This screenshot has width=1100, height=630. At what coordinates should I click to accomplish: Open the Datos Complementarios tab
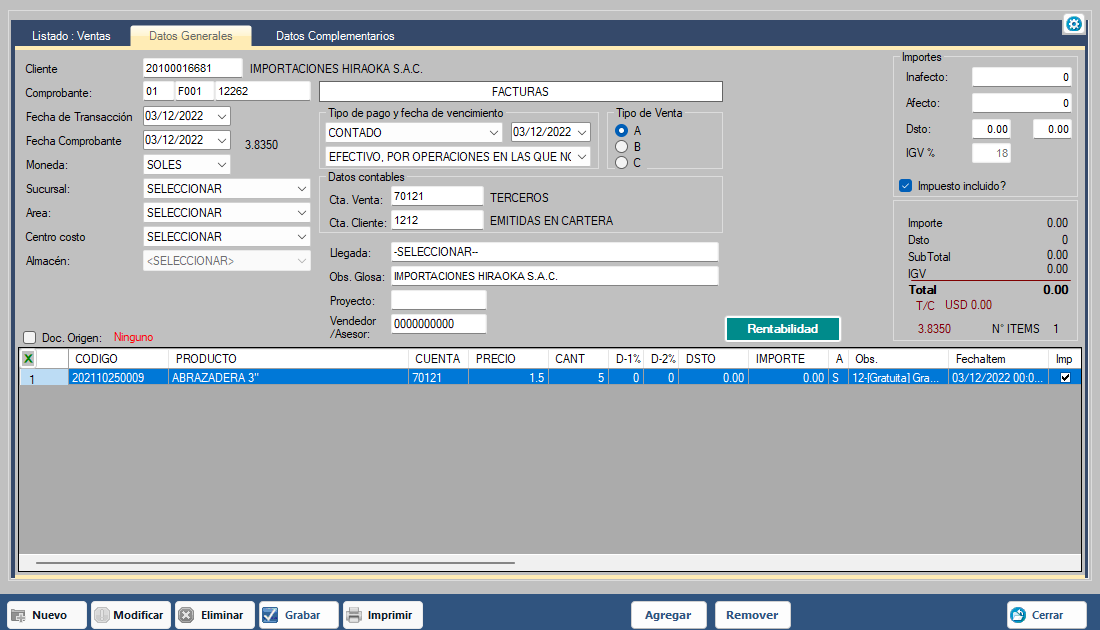[335, 36]
